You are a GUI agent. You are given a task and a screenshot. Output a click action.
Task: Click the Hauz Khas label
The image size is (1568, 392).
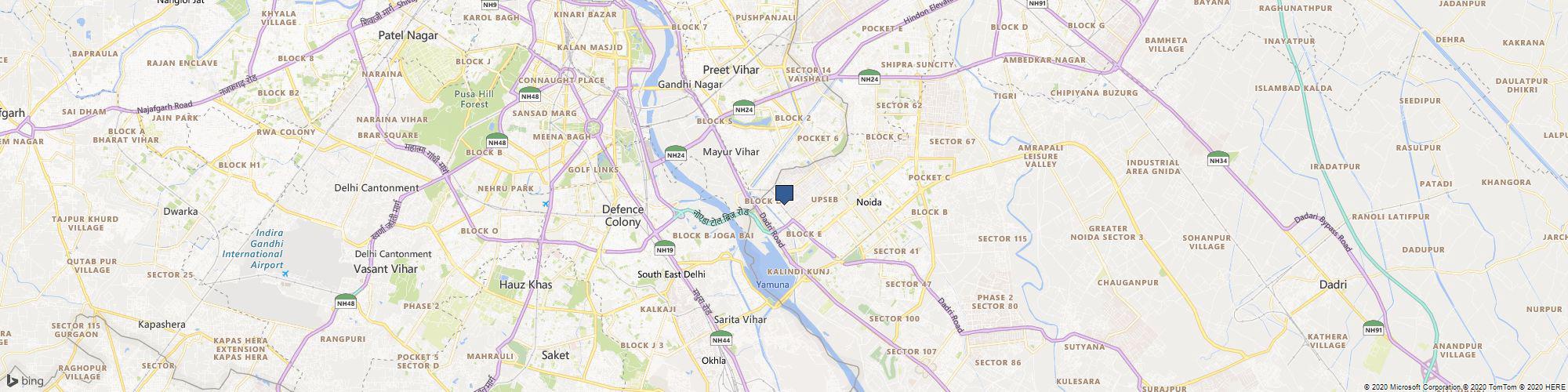pyautogui.click(x=526, y=285)
